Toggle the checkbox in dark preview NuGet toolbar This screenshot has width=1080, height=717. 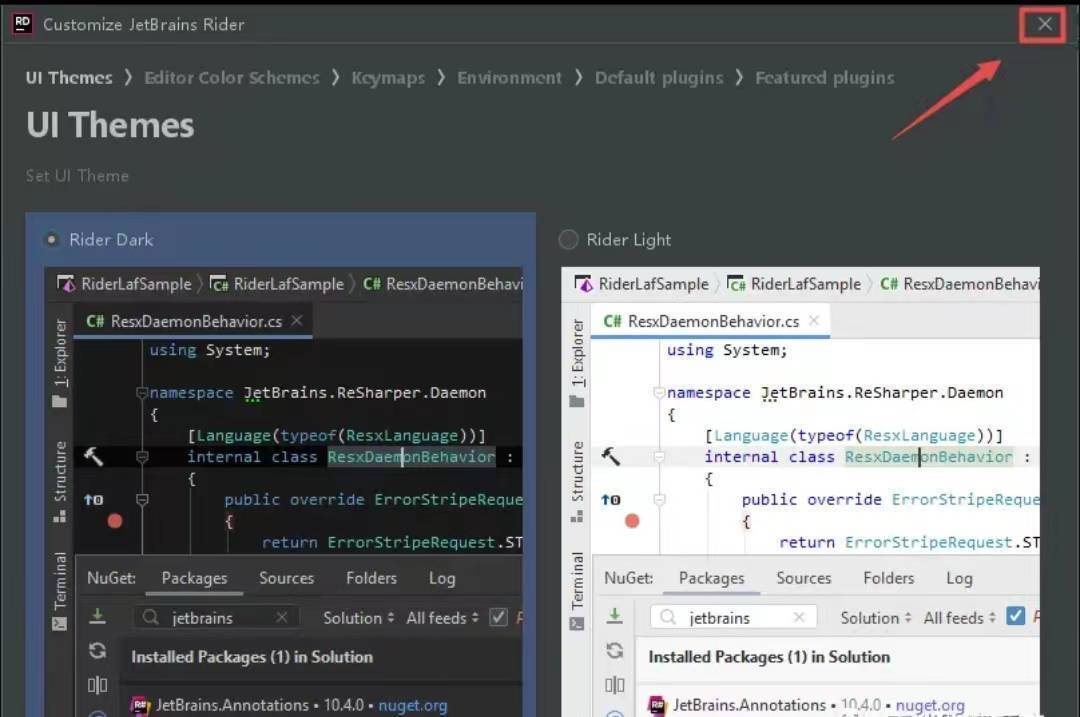pyautogui.click(x=498, y=617)
